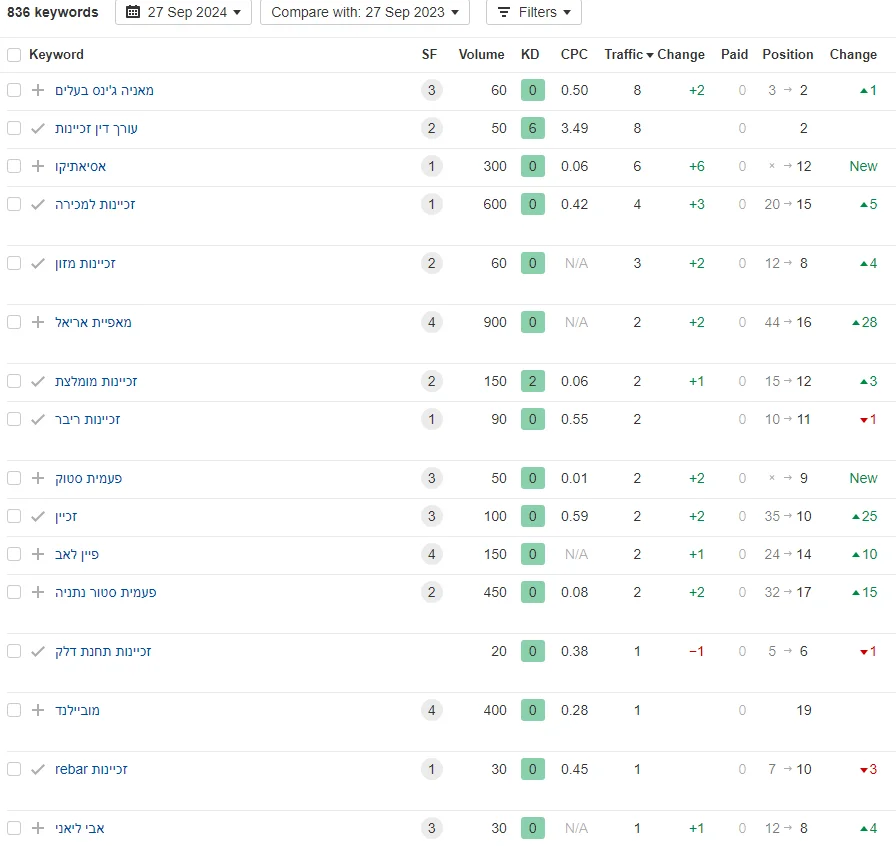Click the plus icon for פעמית סטוק נתניה

pos(38,592)
